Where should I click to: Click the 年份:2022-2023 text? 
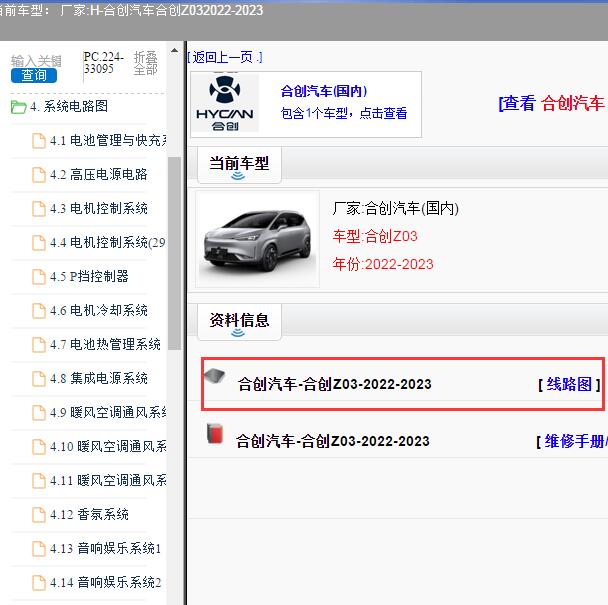coord(383,264)
